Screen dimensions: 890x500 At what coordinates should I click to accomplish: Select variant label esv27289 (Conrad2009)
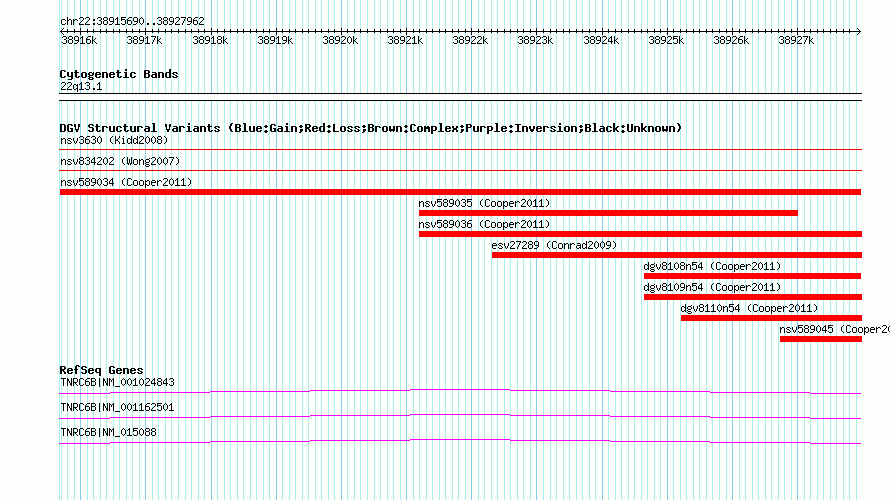tap(554, 245)
